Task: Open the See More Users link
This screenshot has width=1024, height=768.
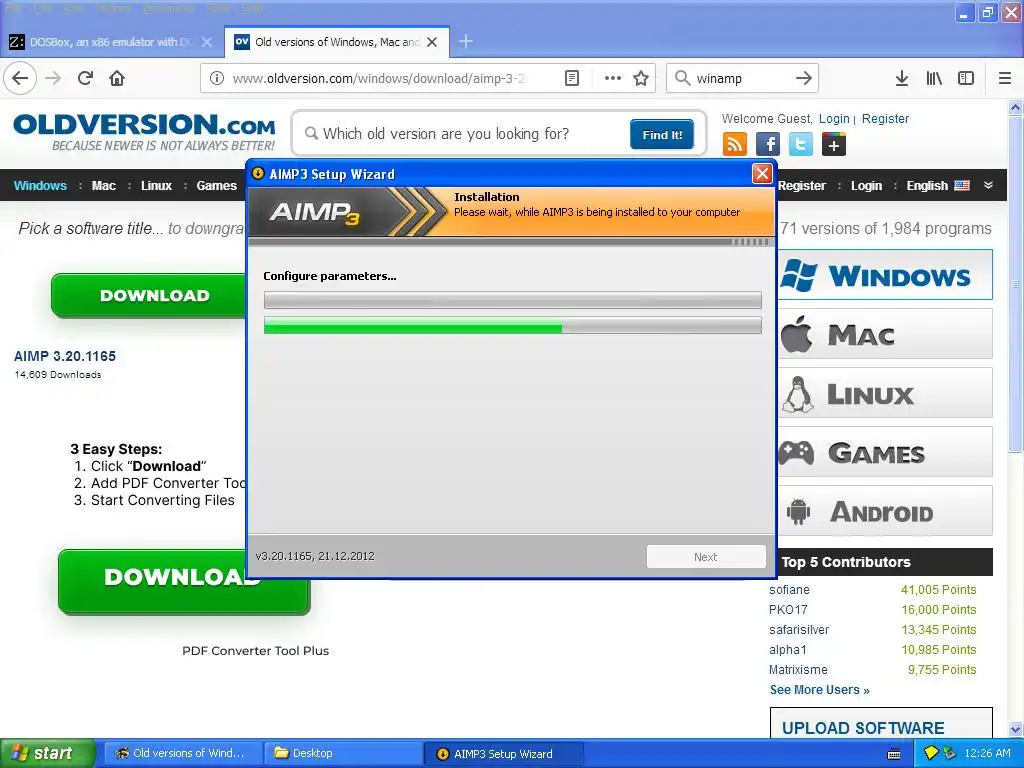Action: [819, 690]
